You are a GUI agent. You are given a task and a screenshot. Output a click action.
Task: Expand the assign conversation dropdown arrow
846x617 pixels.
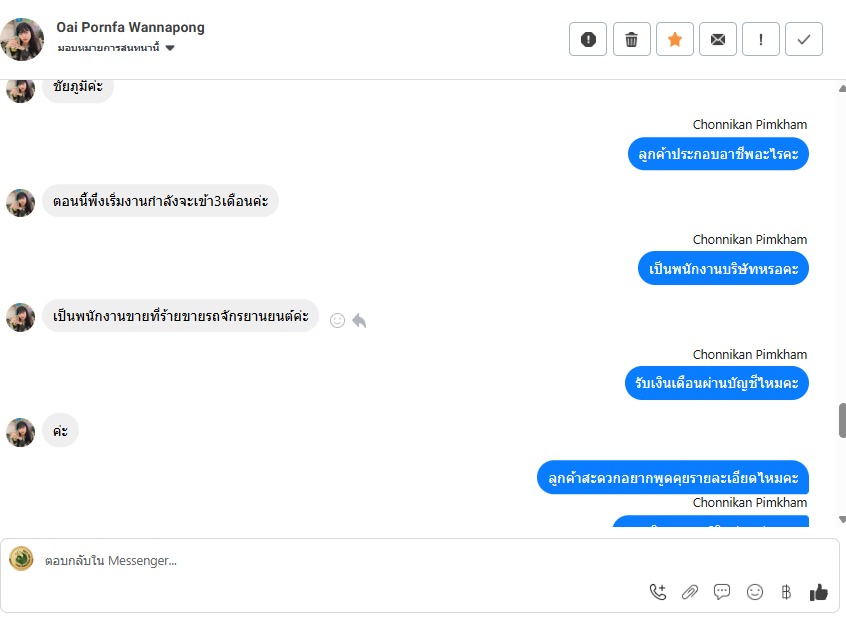170,48
